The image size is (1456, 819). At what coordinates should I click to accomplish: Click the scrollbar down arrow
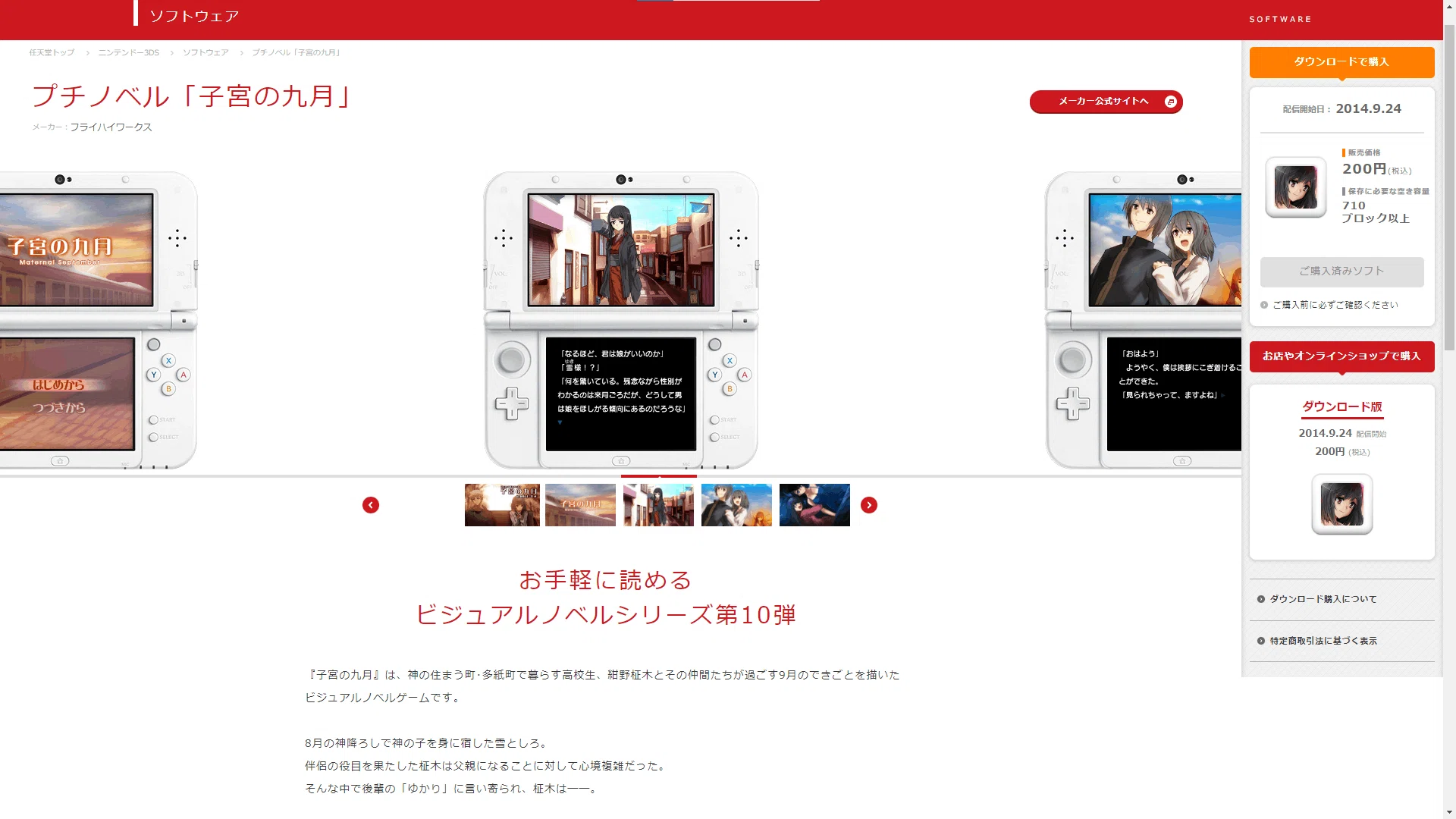[x=1449, y=812]
